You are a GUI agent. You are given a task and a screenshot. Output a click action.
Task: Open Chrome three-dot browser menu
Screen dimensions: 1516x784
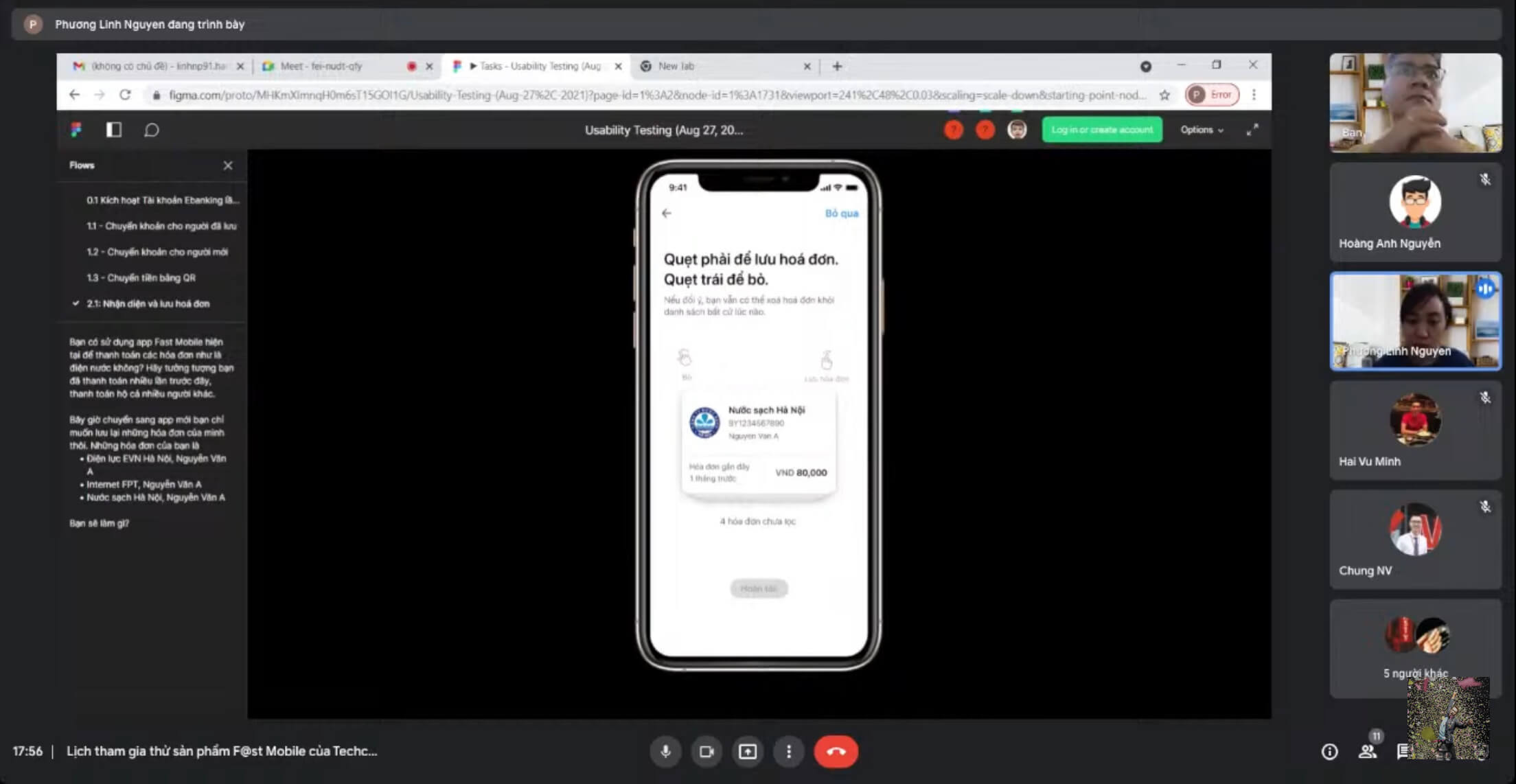(x=1254, y=95)
